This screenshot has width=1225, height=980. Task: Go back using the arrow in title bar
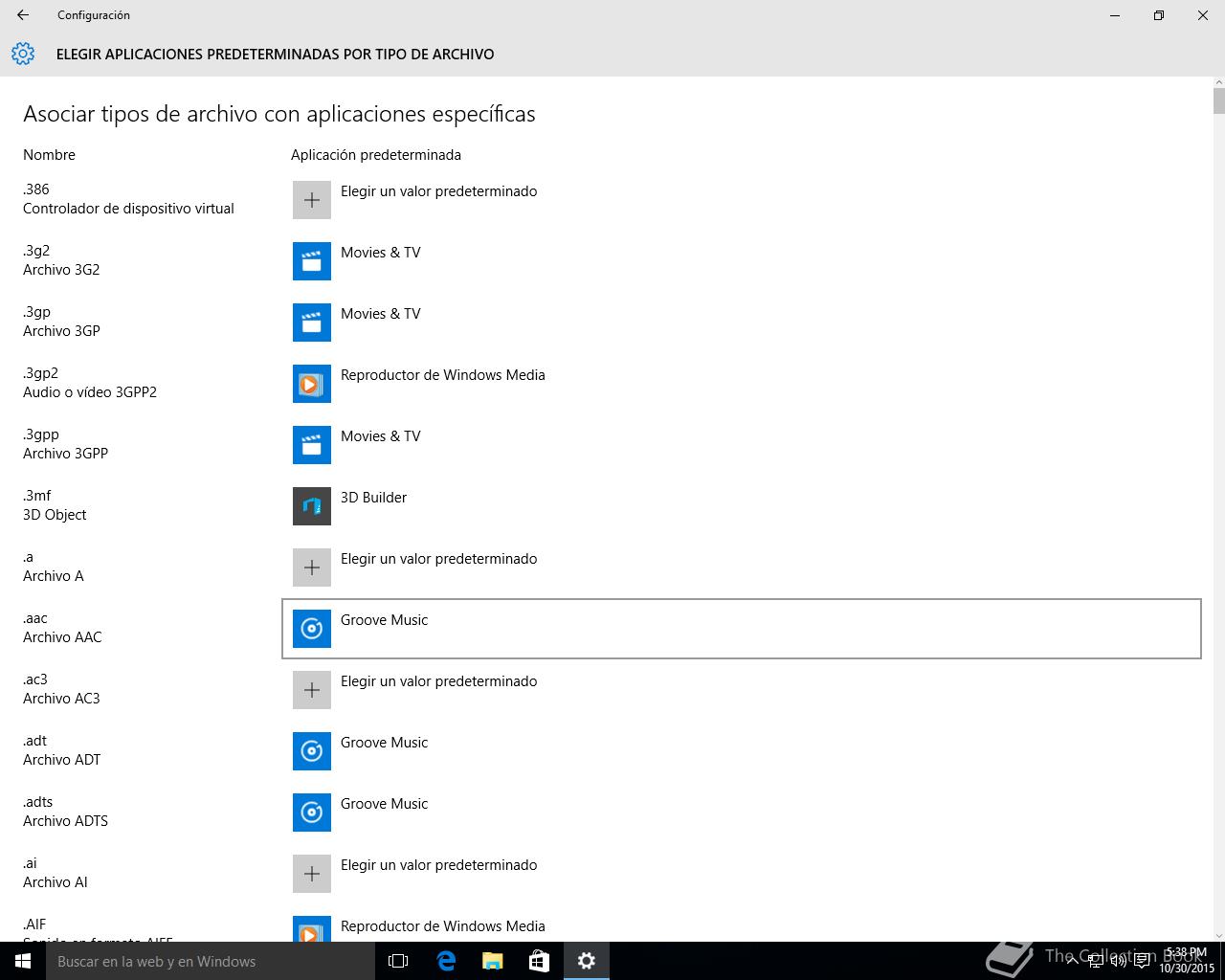(x=23, y=15)
